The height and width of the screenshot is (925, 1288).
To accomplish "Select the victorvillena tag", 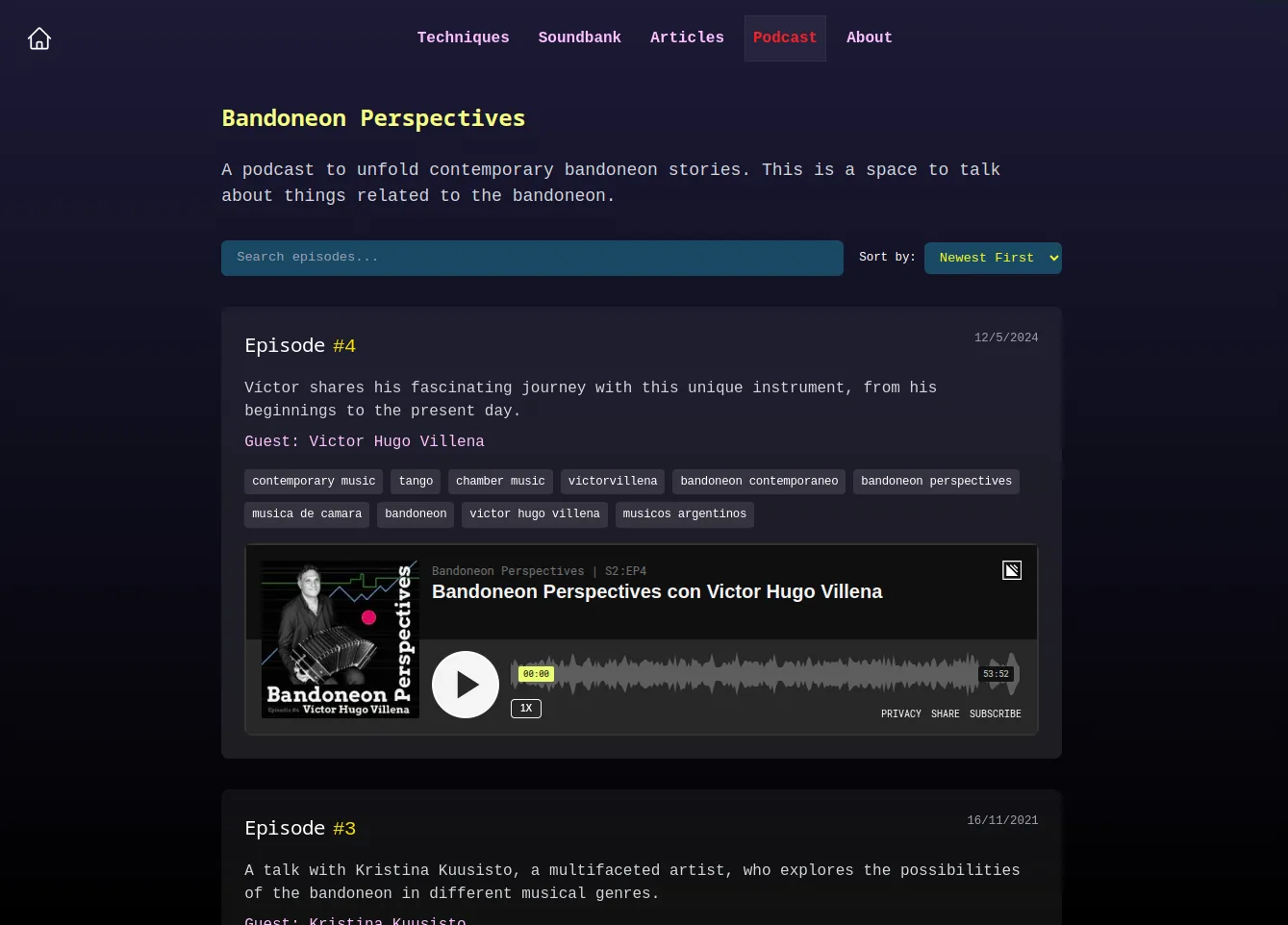I will (613, 481).
